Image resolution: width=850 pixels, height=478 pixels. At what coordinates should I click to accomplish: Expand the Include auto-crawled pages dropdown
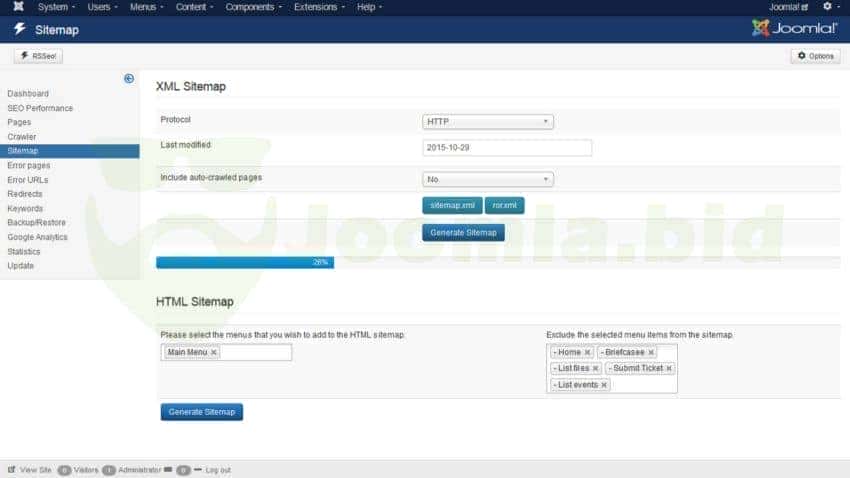point(488,180)
